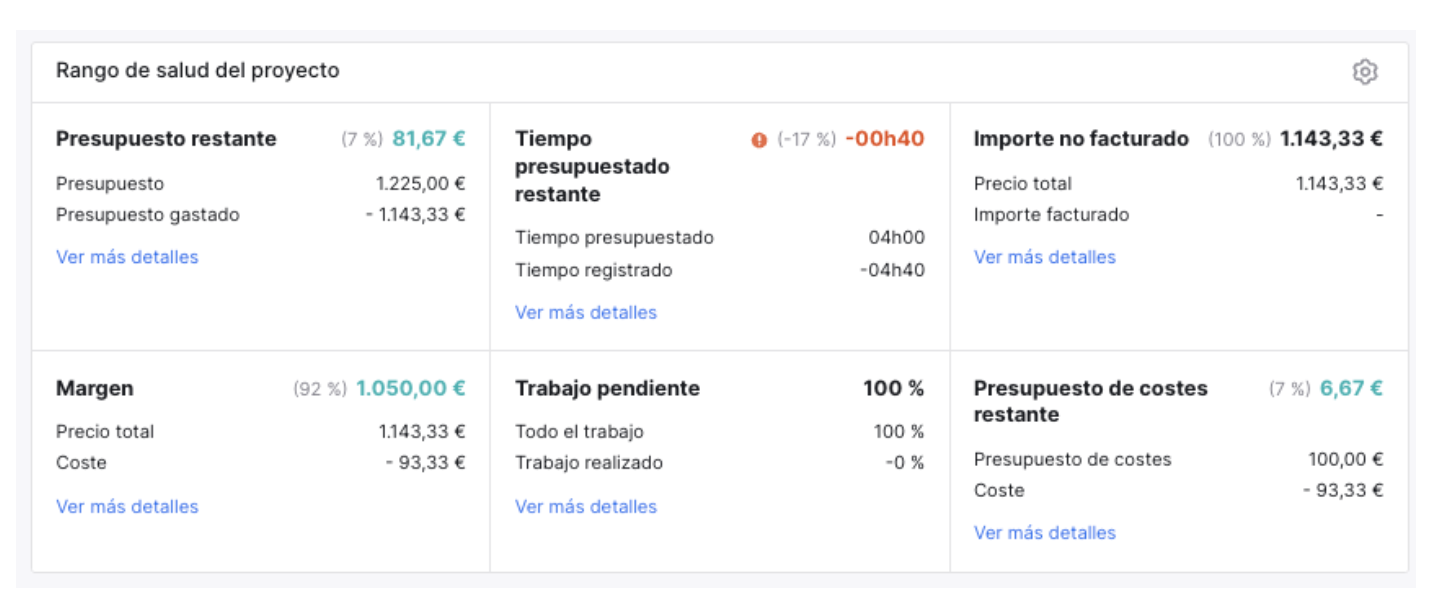Select the Rango de salud del proyecto title
The height and width of the screenshot is (608, 1448).
(x=198, y=71)
